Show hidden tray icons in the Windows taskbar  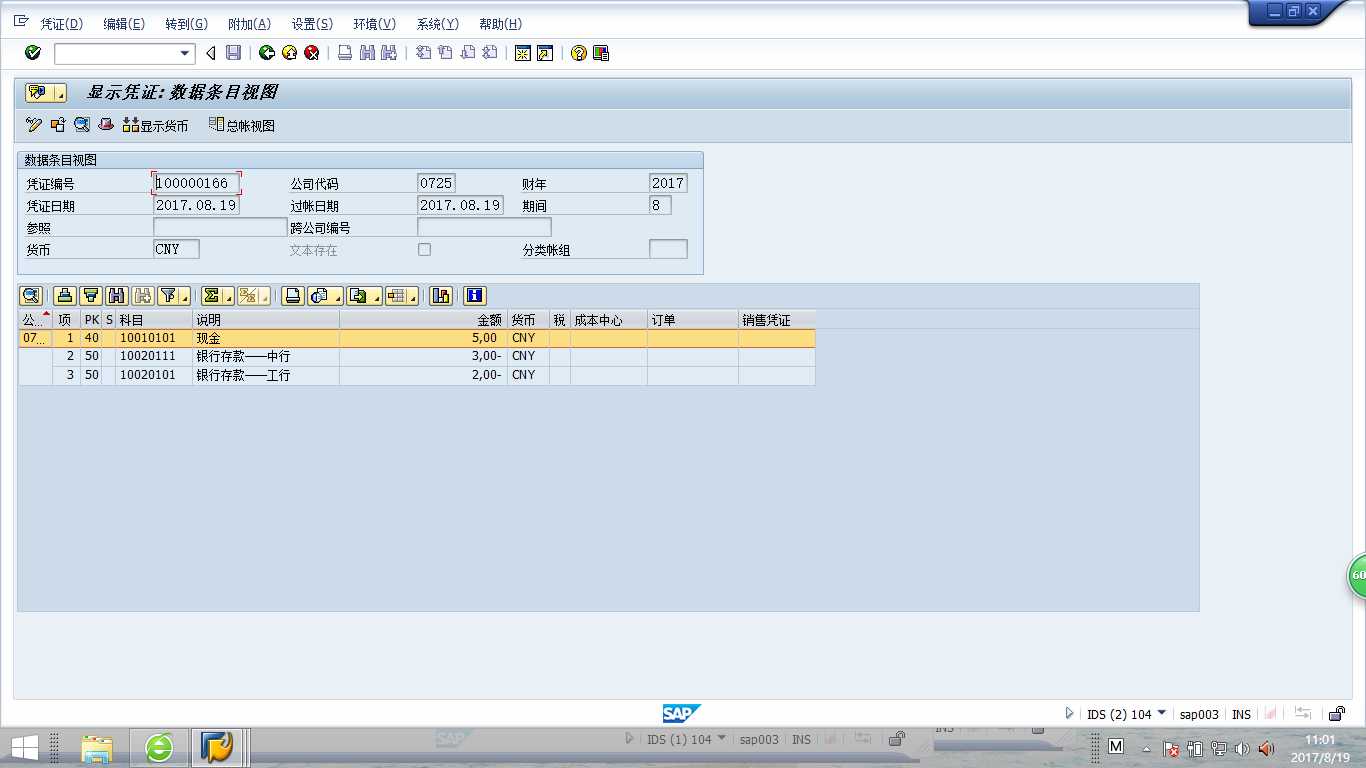coord(1146,749)
